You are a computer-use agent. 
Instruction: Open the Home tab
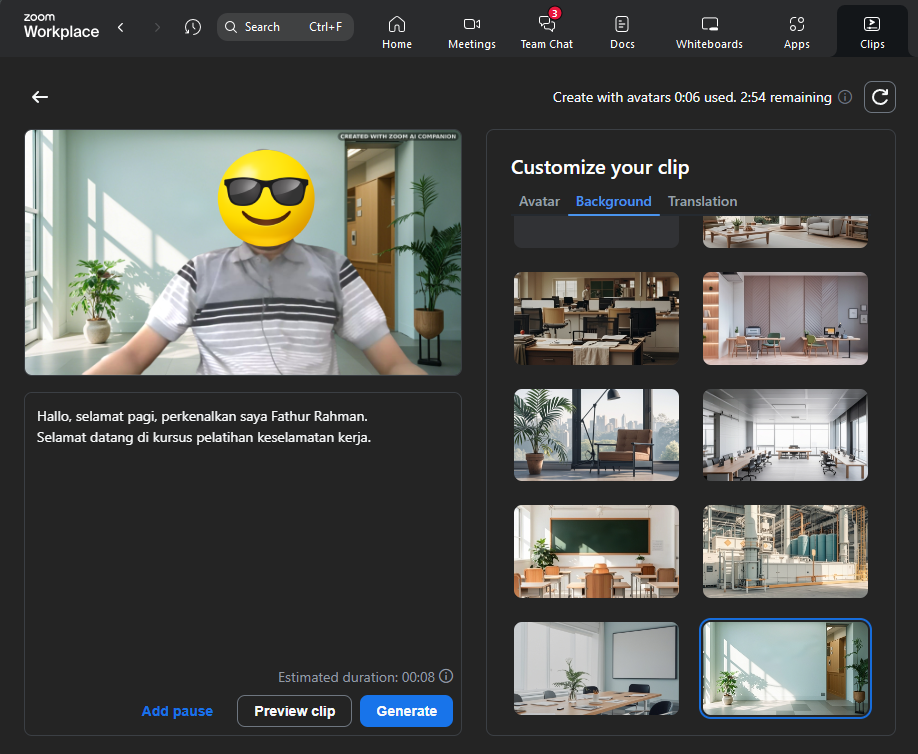pos(397,32)
